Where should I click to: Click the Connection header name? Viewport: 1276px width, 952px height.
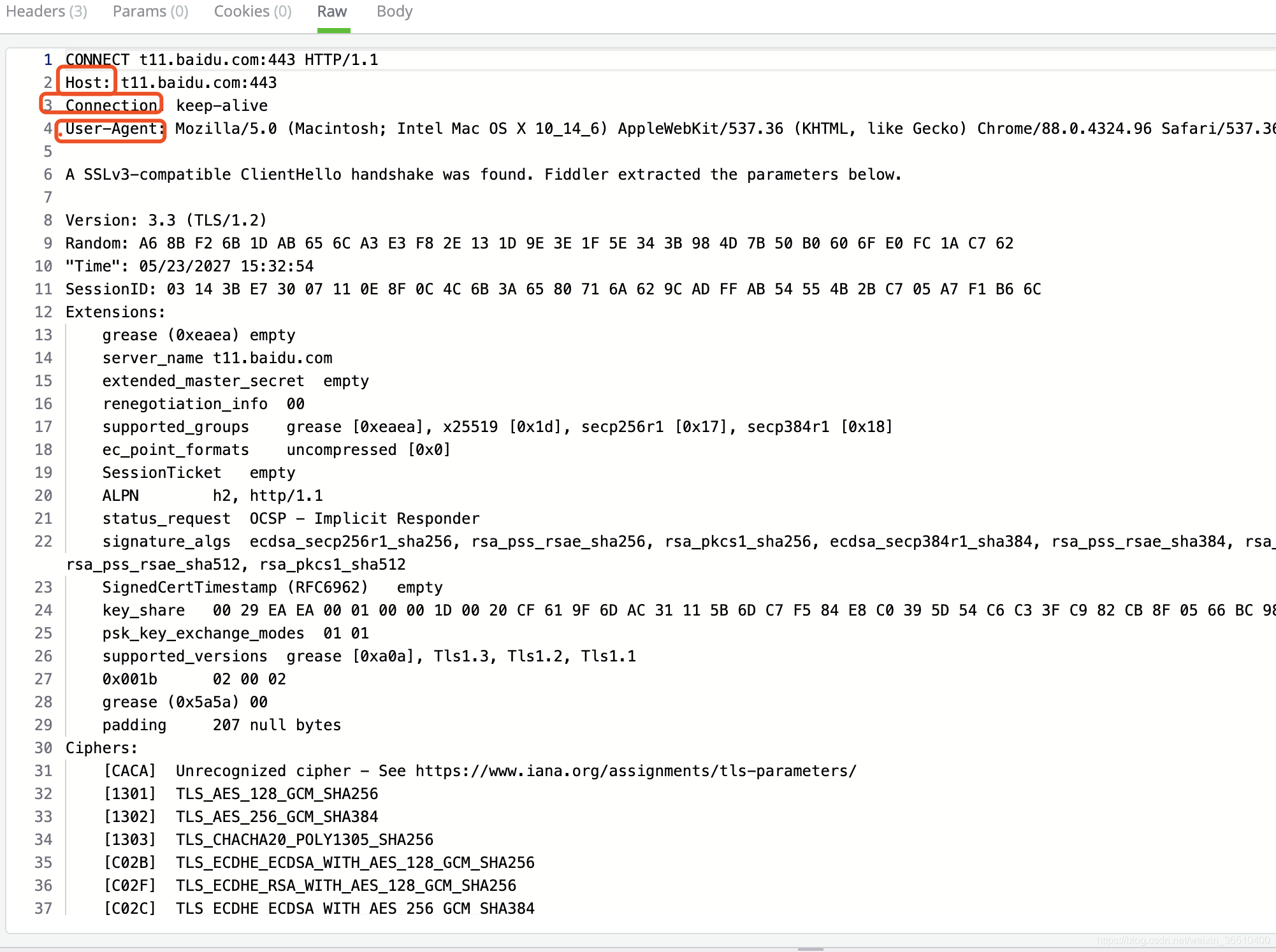(x=112, y=106)
